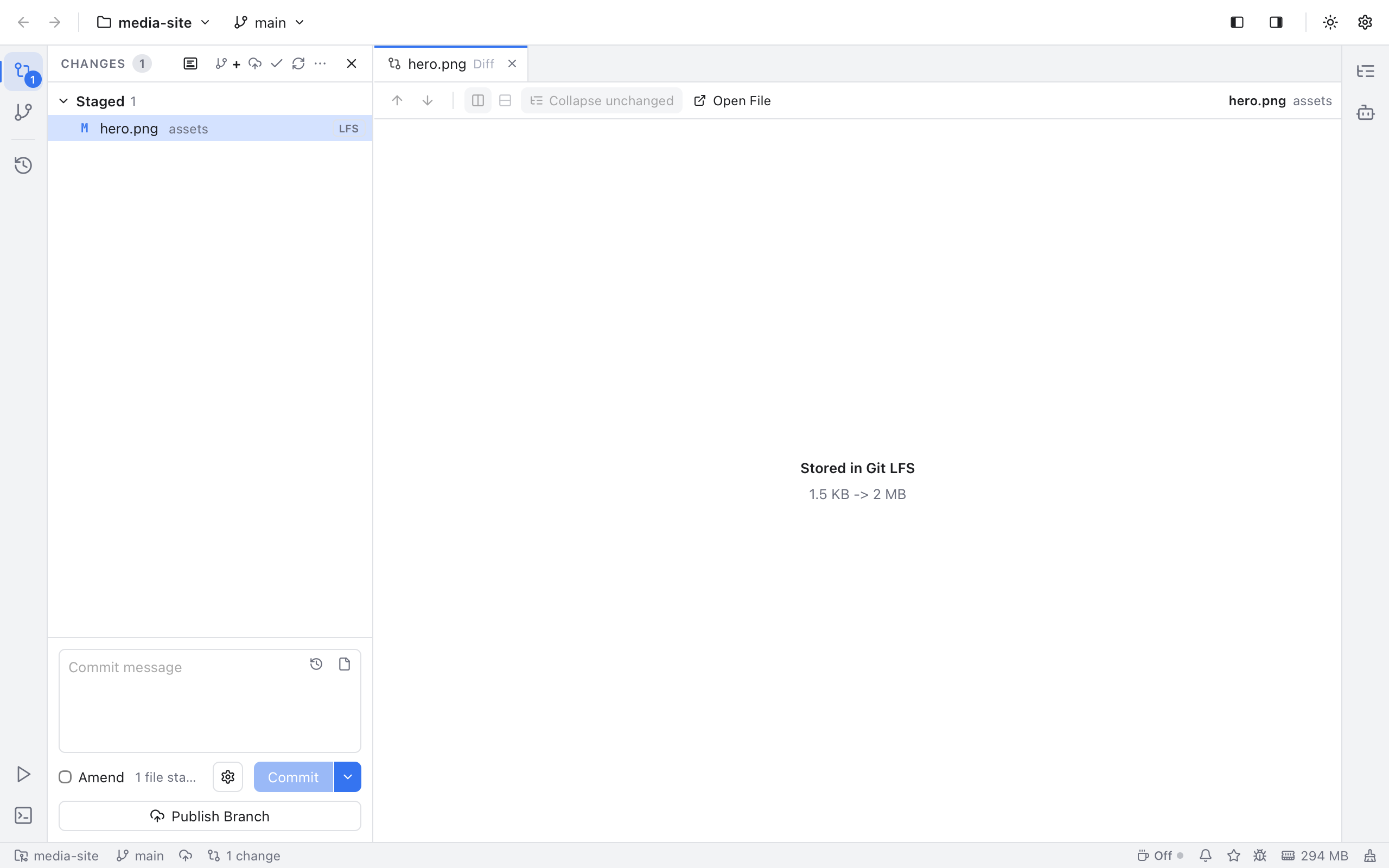
Task: Open outline panel icon in right sidebar
Action: pyautogui.click(x=1366, y=71)
